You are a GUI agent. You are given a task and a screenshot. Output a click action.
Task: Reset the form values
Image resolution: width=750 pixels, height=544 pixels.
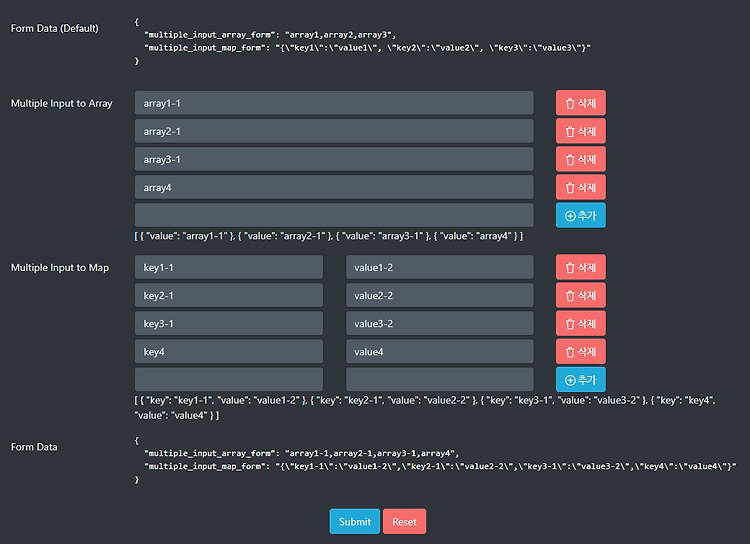point(404,521)
